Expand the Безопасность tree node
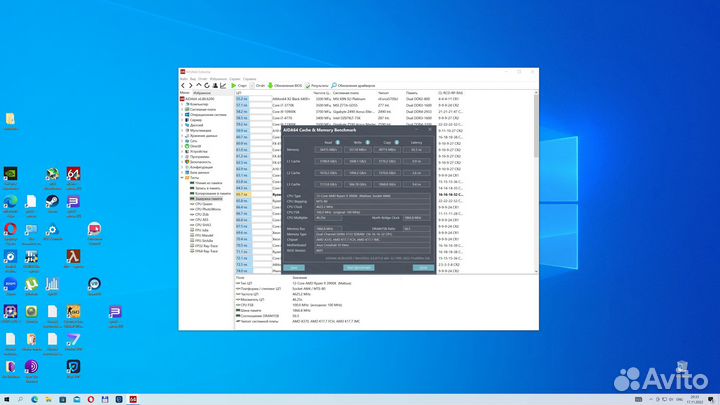The image size is (720, 405). [182, 162]
